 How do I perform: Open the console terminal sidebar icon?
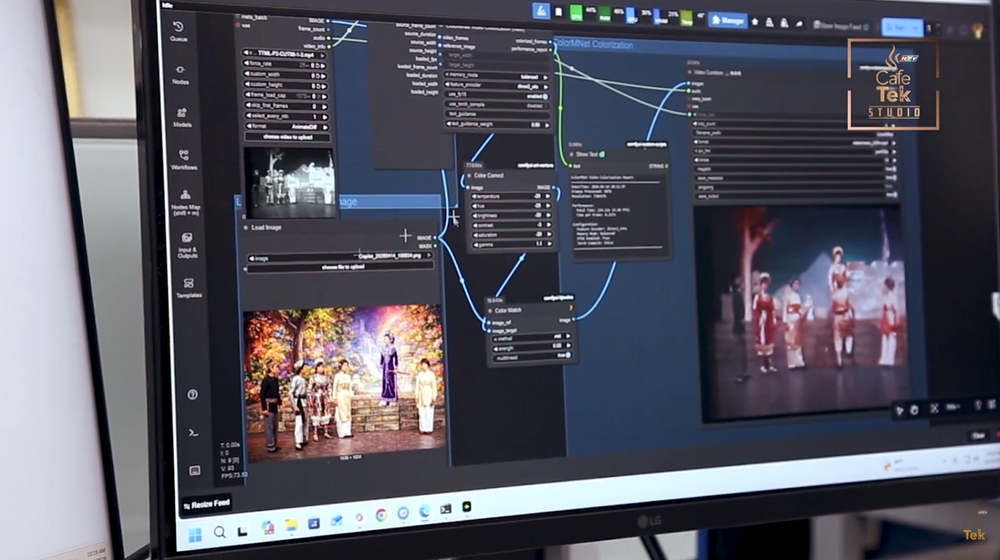(193, 433)
